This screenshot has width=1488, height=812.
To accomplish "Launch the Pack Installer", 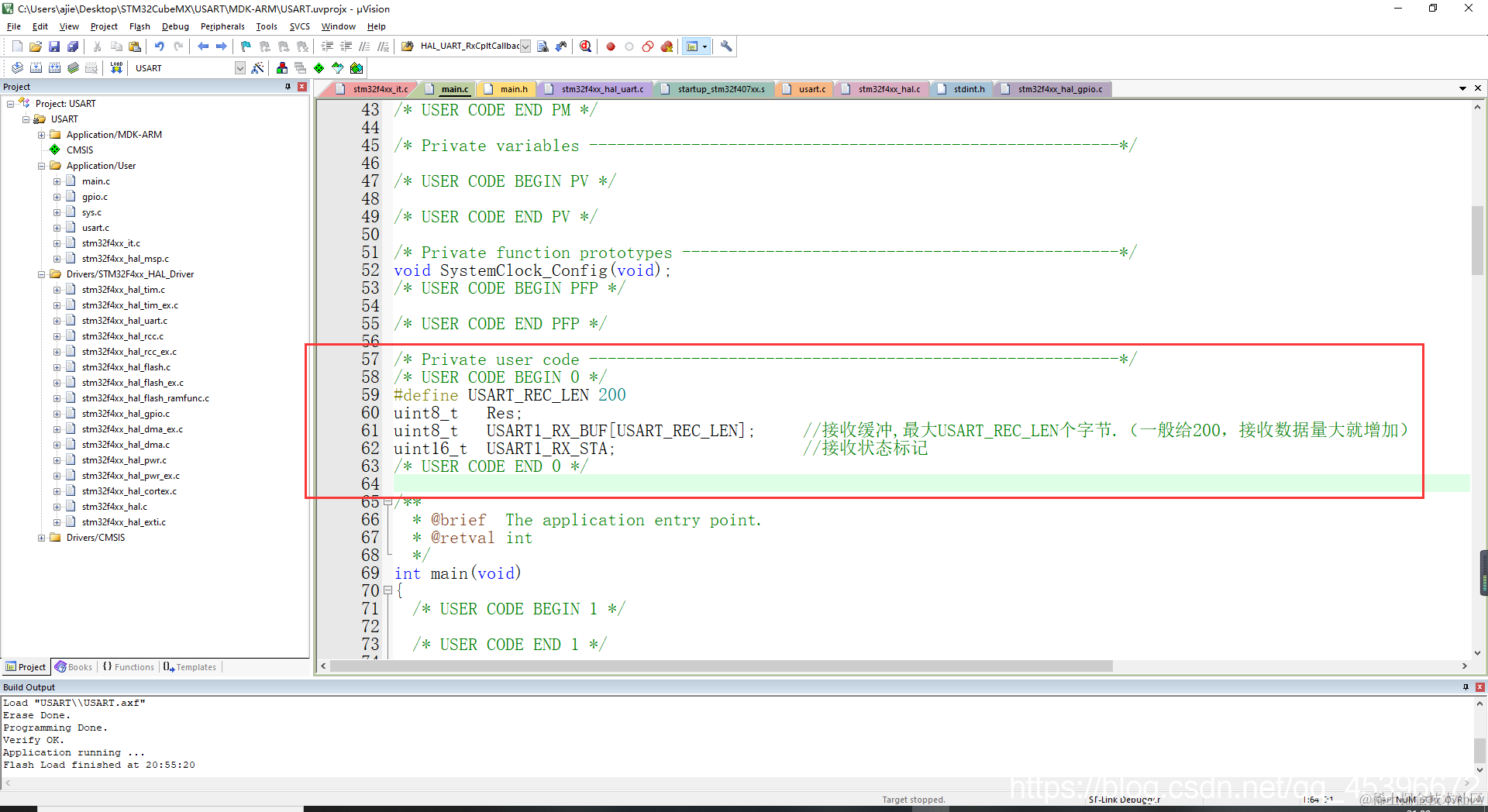I will pos(356,68).
